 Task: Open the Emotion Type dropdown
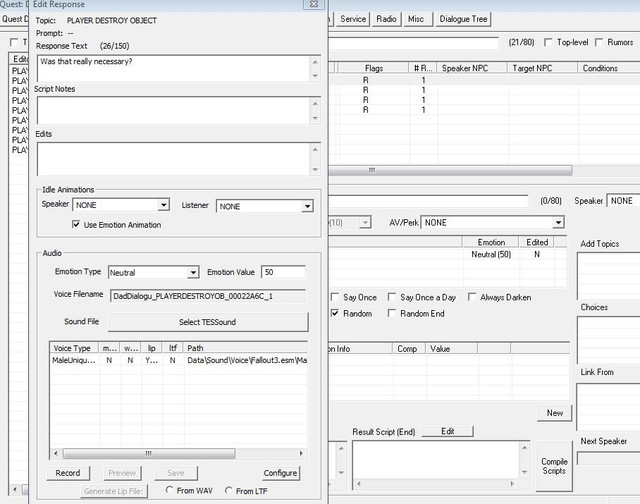pyautogui.click(x=193, y=272)
